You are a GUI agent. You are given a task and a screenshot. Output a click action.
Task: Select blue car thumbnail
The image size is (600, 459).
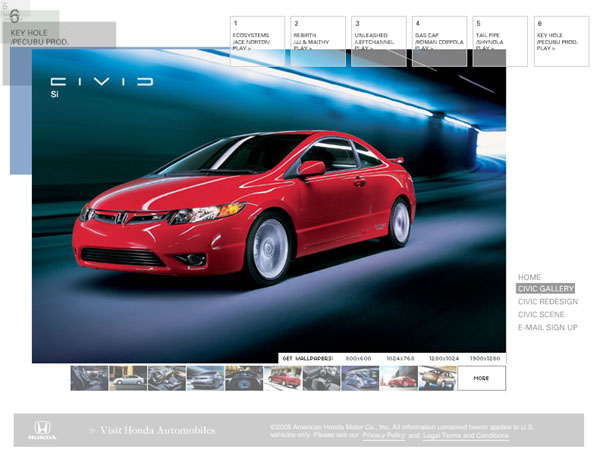click(x=360, y=378)
